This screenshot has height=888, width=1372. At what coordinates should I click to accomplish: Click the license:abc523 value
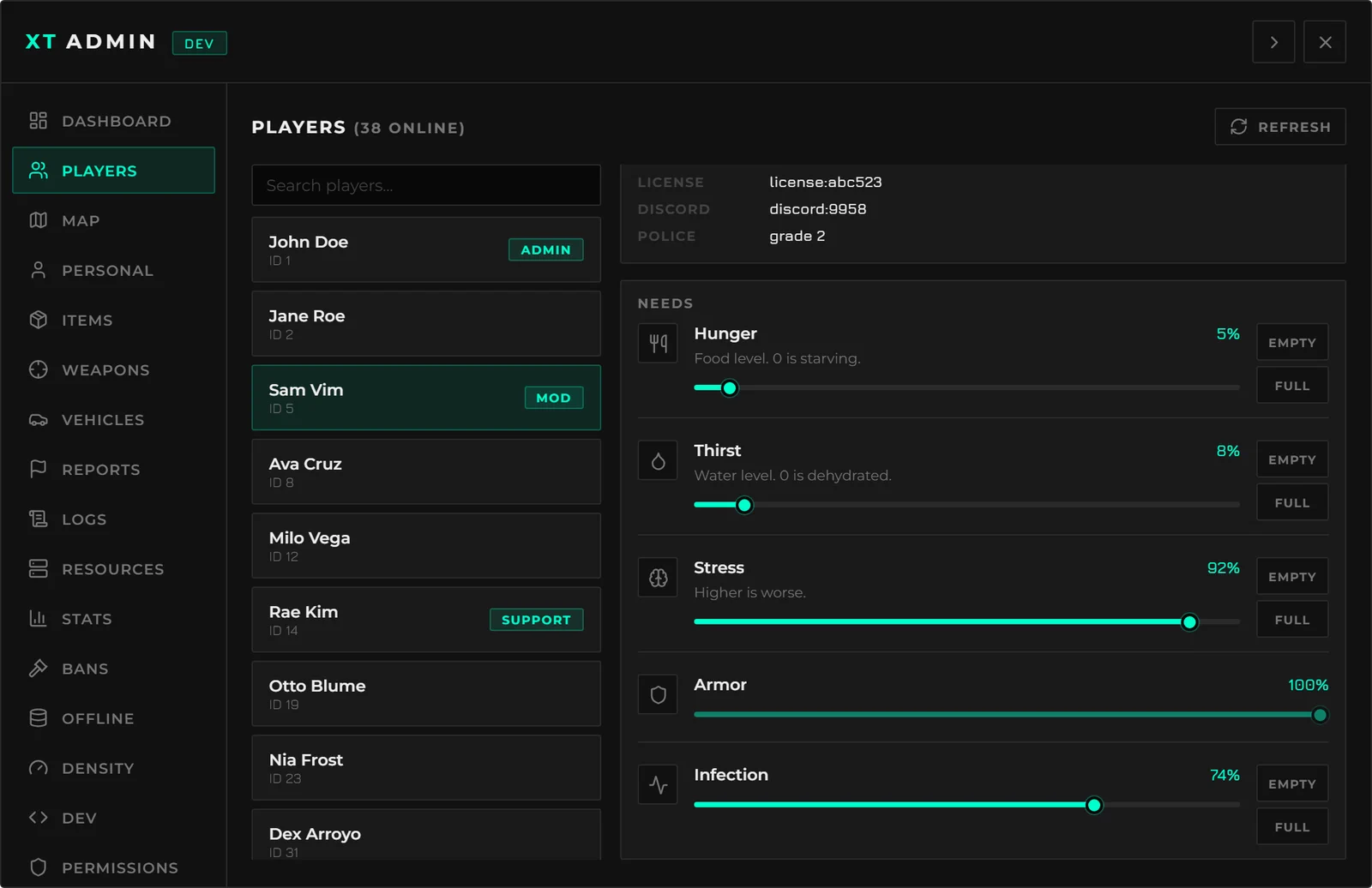point(825,182)
